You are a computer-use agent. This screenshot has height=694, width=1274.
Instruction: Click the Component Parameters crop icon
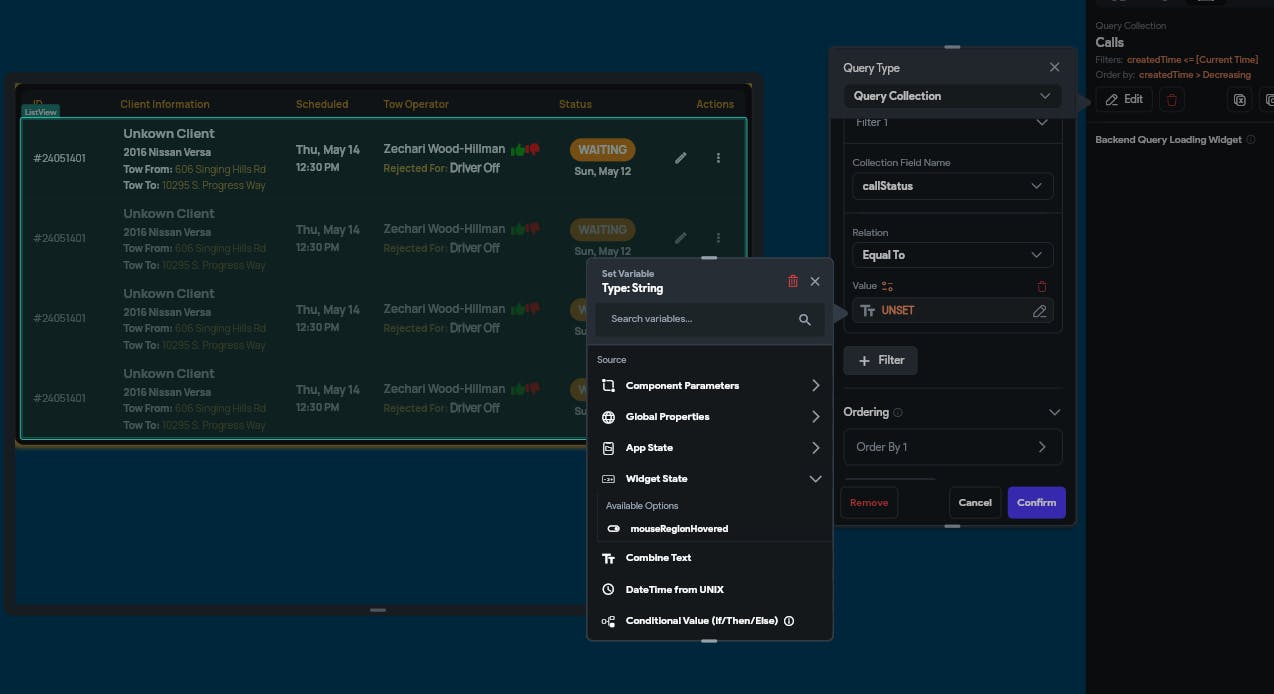[608, 386]
